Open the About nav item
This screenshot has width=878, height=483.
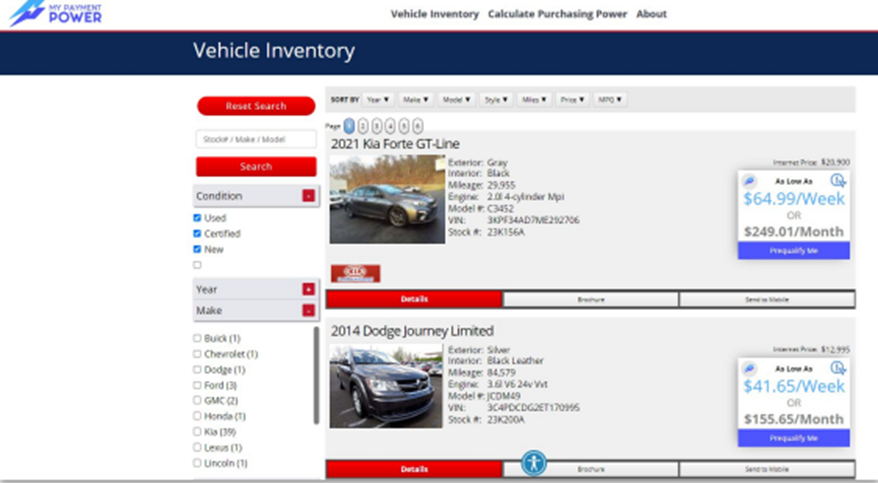click(651, 14)
